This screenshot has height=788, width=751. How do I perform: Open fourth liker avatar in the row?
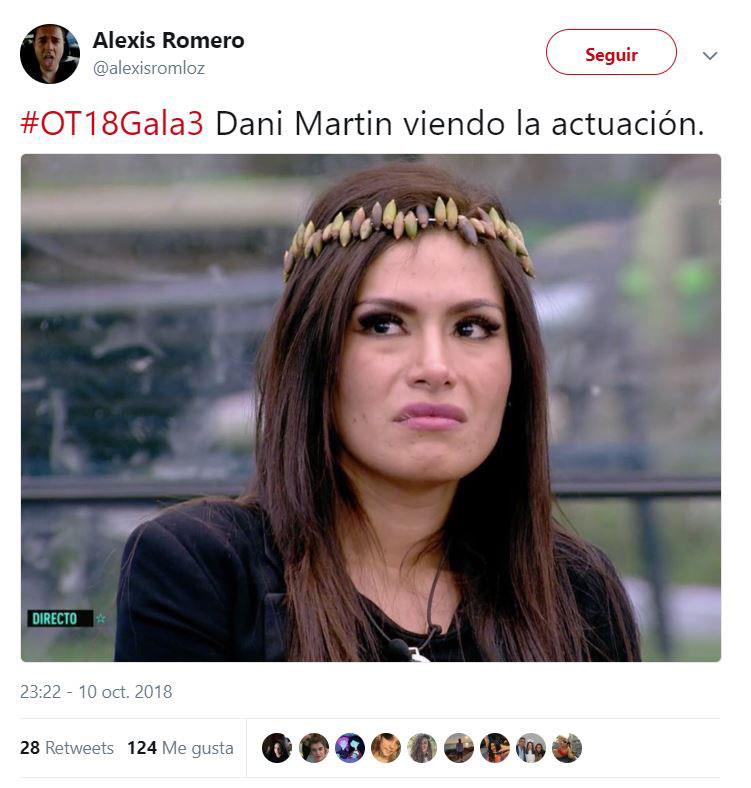[386, 748]
